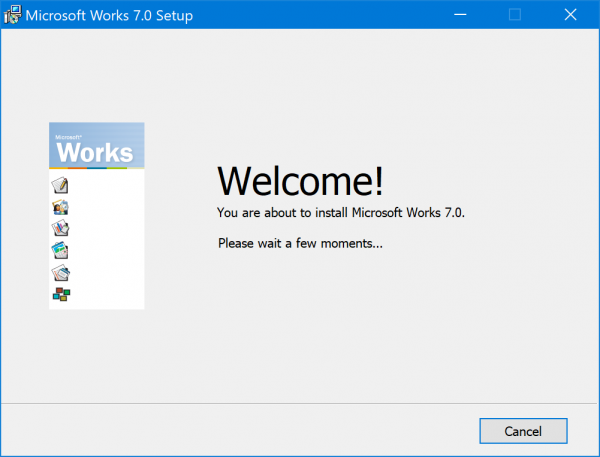600x457 pixels.
Task: Click the disabled maximize button
Action: [515, 15]
